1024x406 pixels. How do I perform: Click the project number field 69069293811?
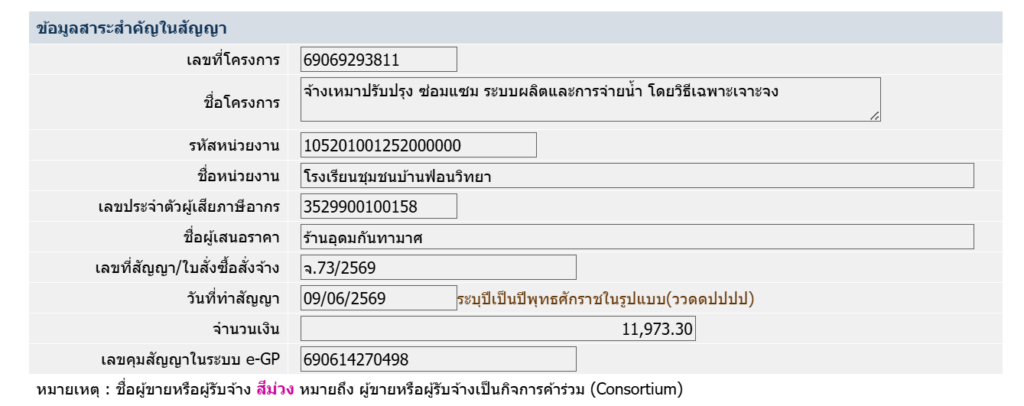click(x=379, y=60)
